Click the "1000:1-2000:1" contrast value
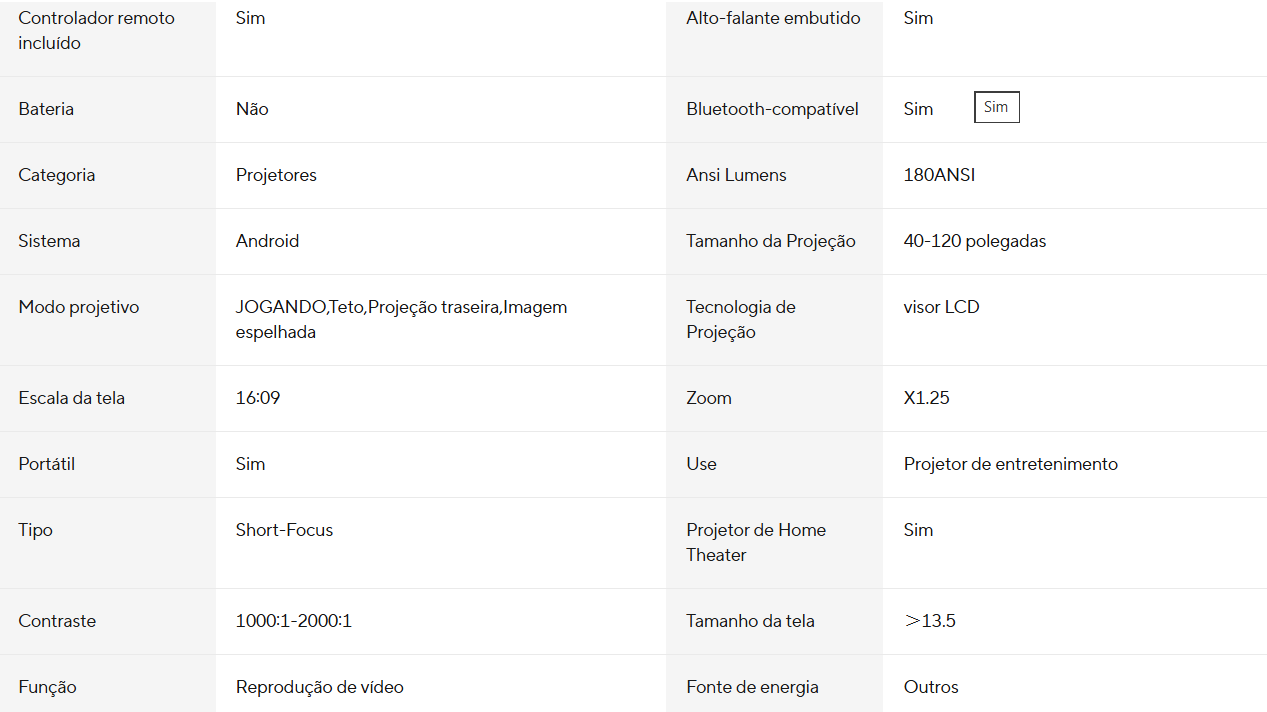The height and width of the screenshot is (712, 1267). 293,621
